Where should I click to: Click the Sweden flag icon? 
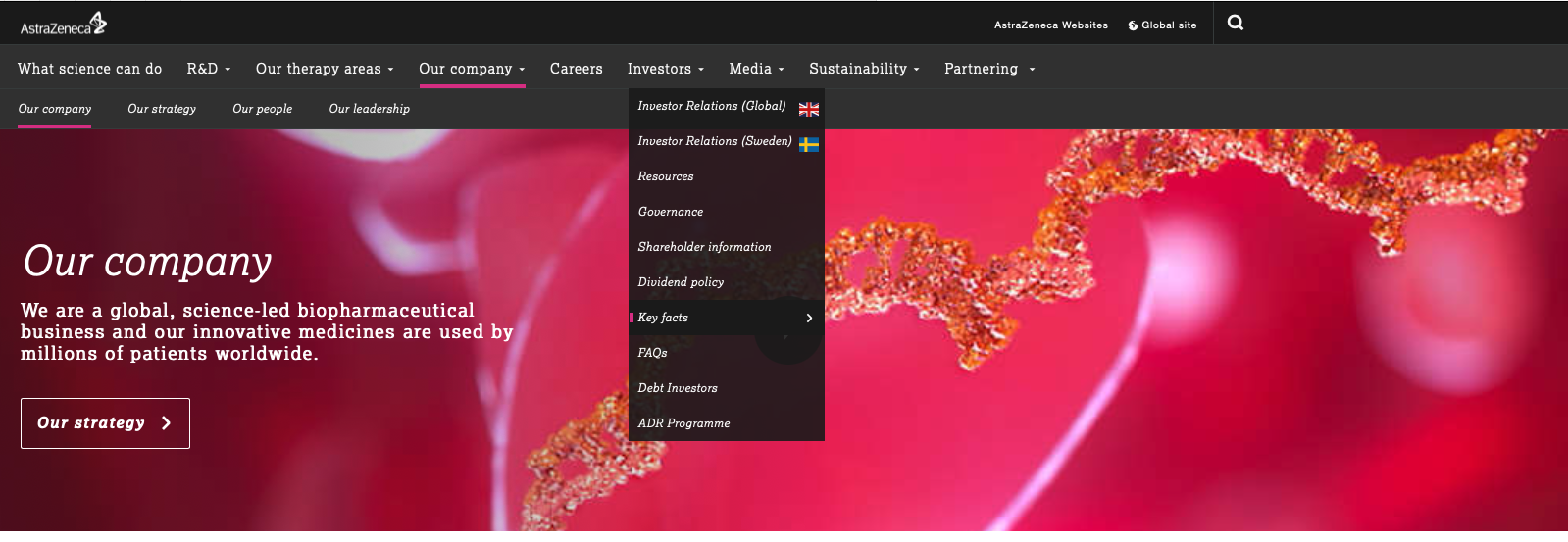(x=809, y=144)
